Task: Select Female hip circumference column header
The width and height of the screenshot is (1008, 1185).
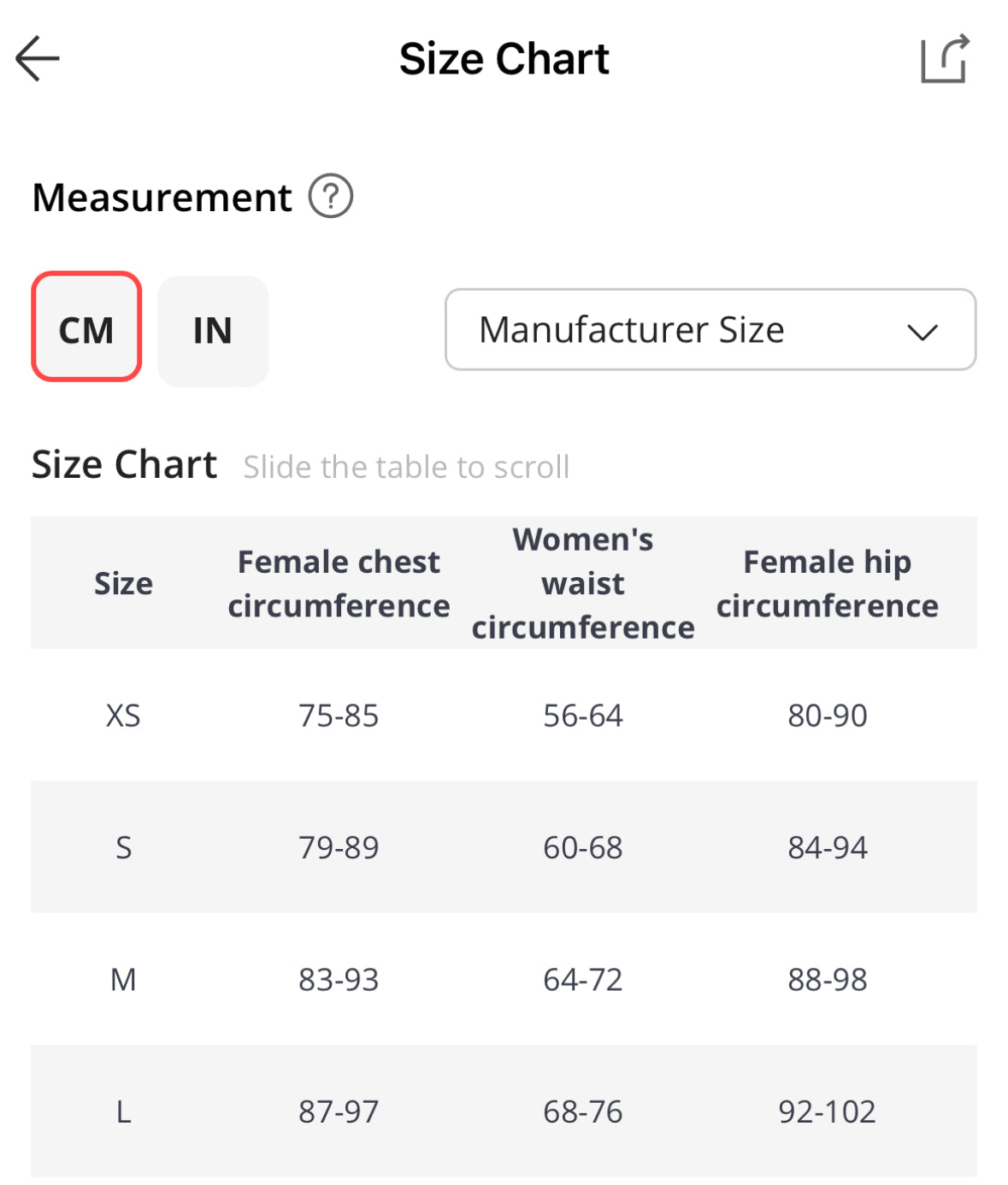Action: (828, 583)
